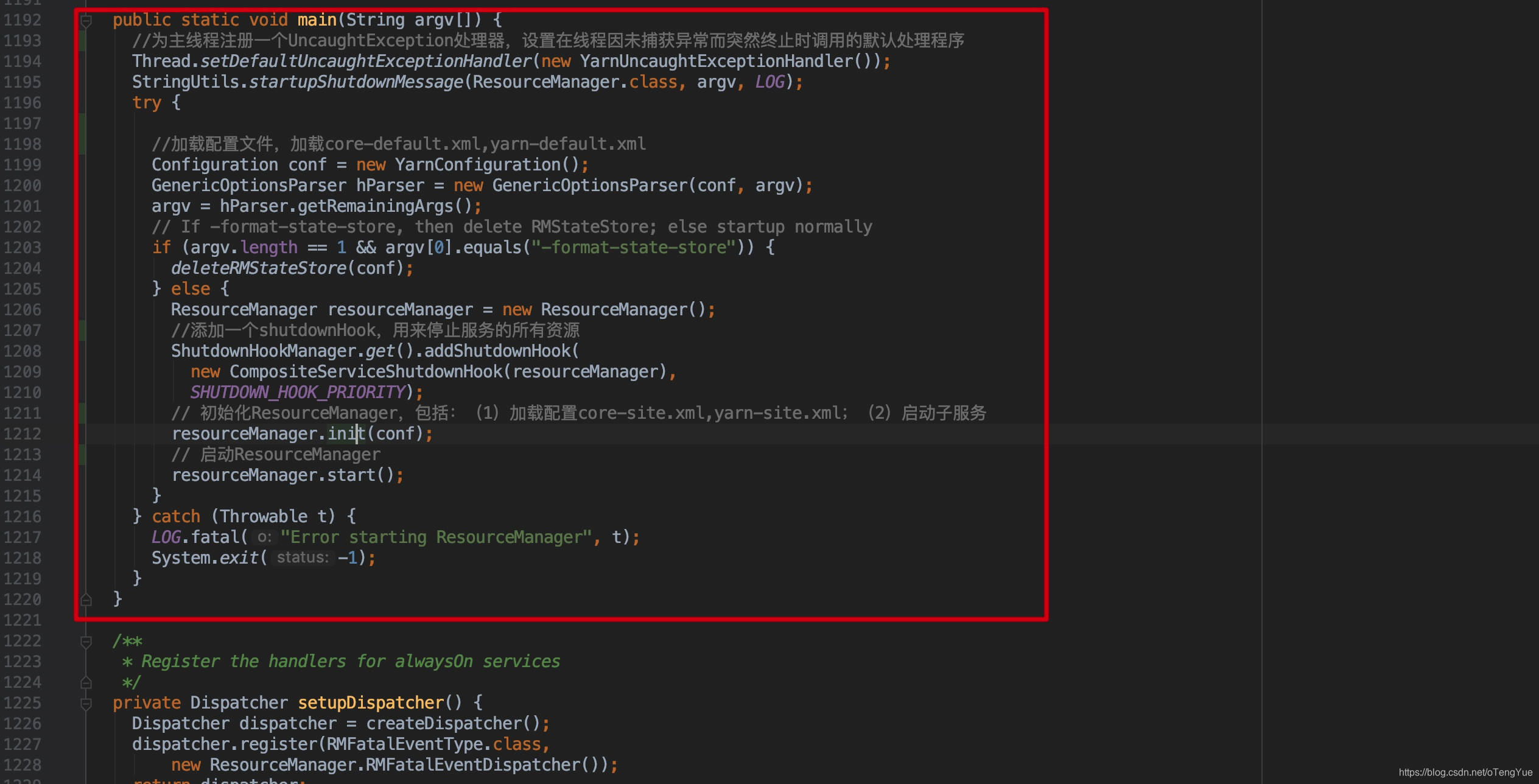This screenshot has width=1539, height=784.
Task: Click the 'status:' parameter hint in System.exit
Action: (303, 558)
